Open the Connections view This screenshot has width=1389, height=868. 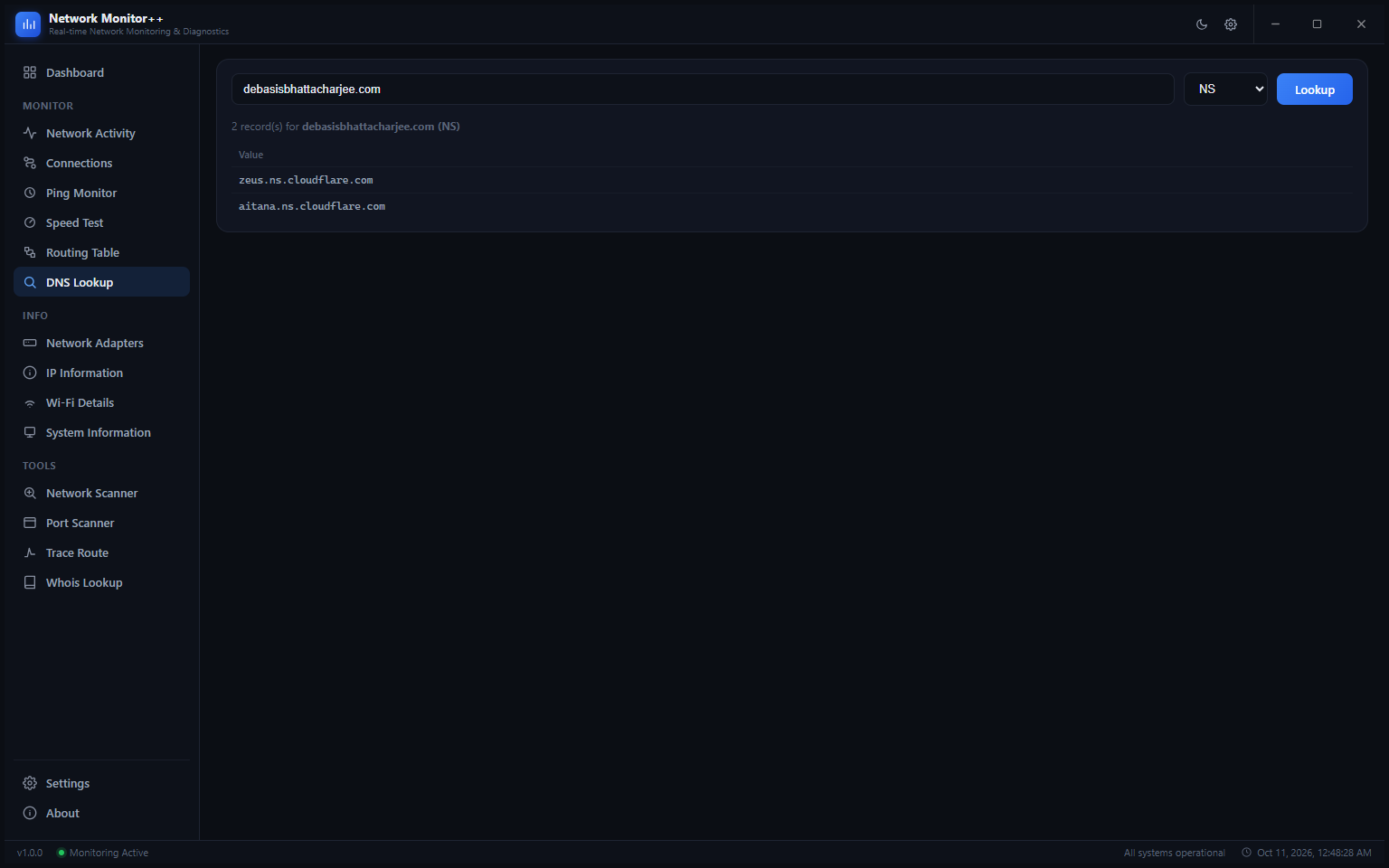click(101, 163)
